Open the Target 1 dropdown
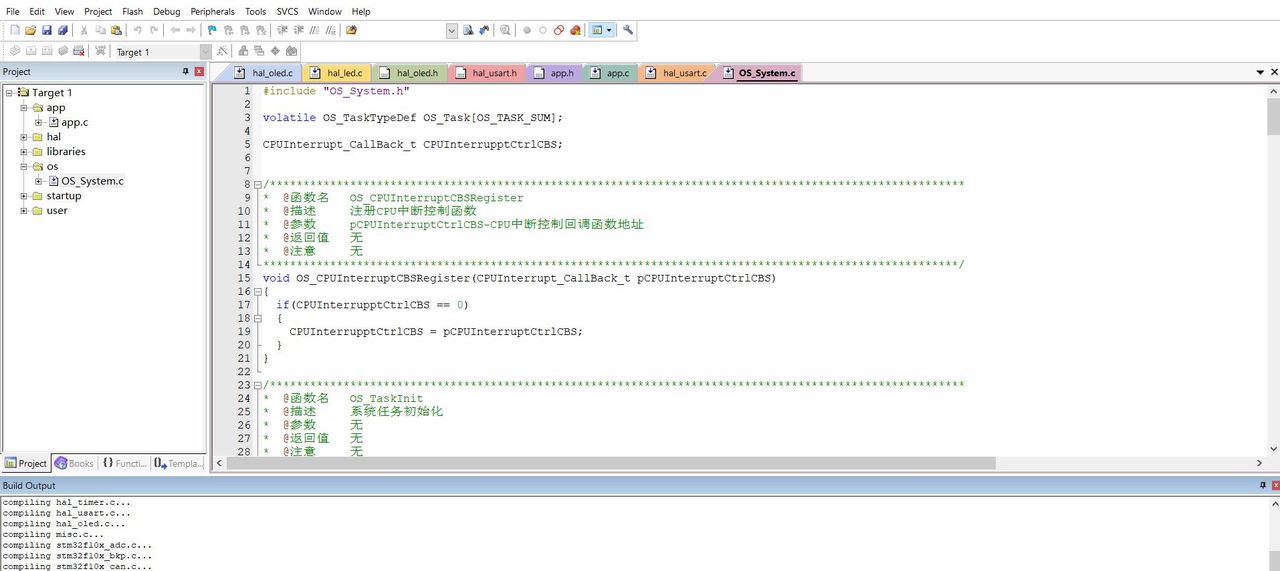The width and height of the screenshot is (1280, 571). (x=205, y=52)
